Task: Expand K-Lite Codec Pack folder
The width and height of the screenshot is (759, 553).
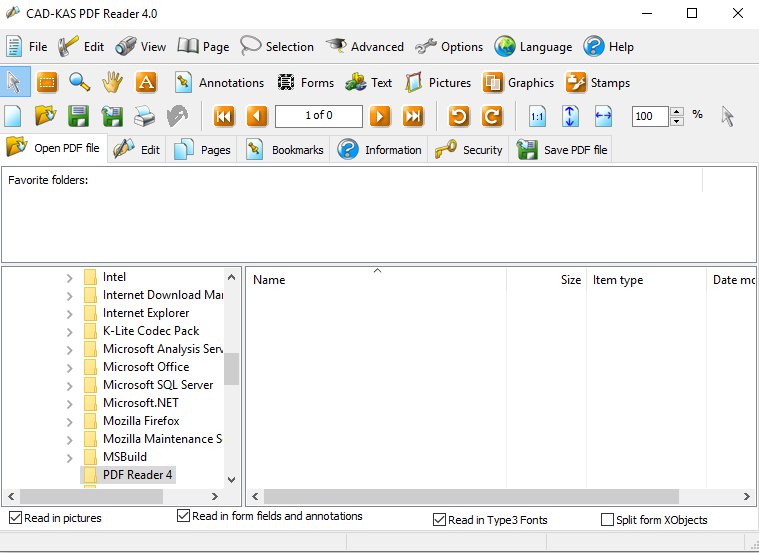Action: point(70,332)
